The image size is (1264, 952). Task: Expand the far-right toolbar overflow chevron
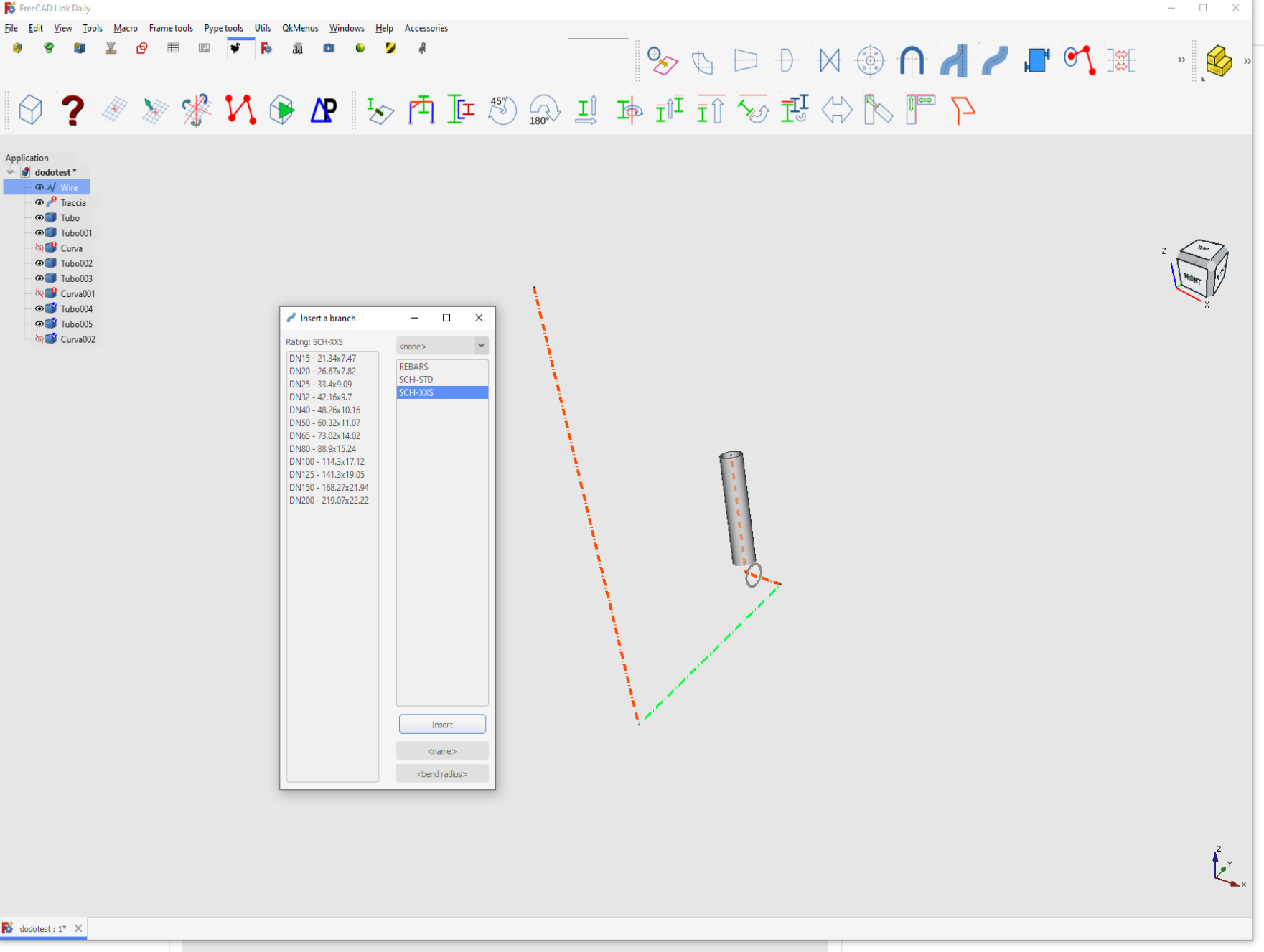(x=1247, y=61)
